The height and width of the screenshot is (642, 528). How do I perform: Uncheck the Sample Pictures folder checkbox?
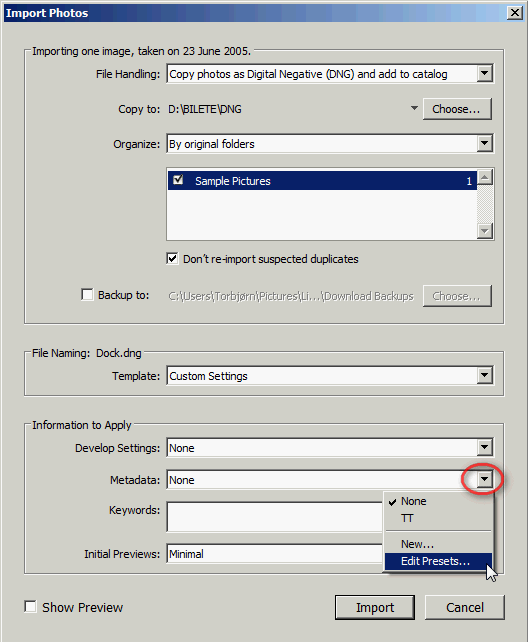pyautogui.click(x=178, y=180)
